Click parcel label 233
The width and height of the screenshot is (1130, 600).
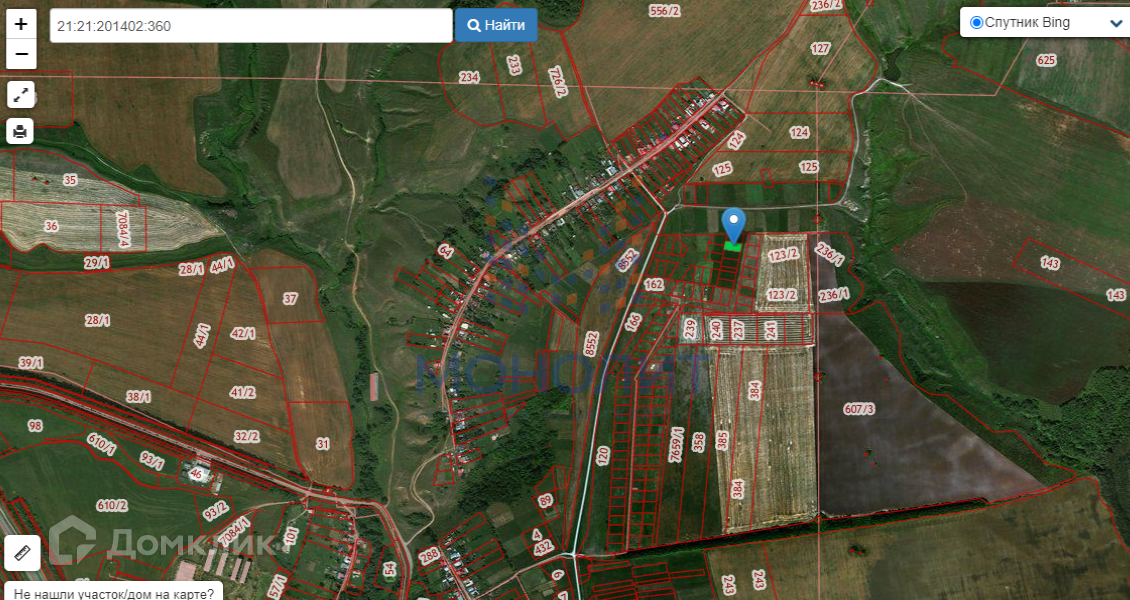click(514, 66)
